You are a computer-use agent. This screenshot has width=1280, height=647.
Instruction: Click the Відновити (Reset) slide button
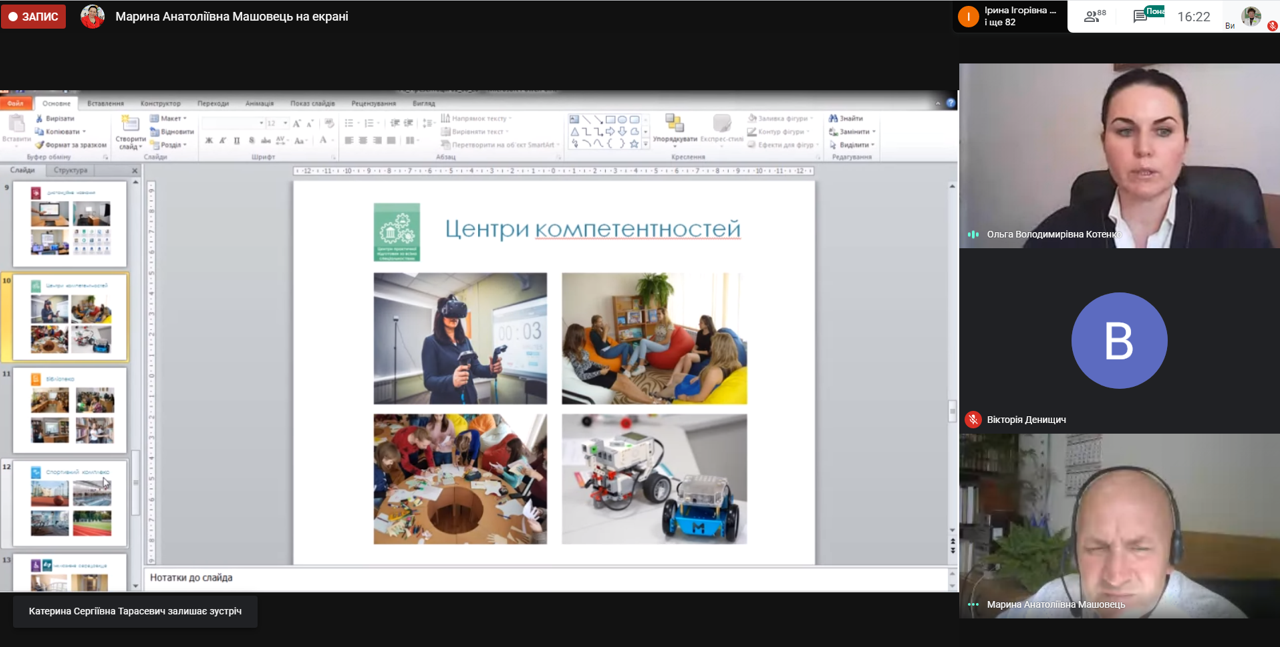coord(172,132)
